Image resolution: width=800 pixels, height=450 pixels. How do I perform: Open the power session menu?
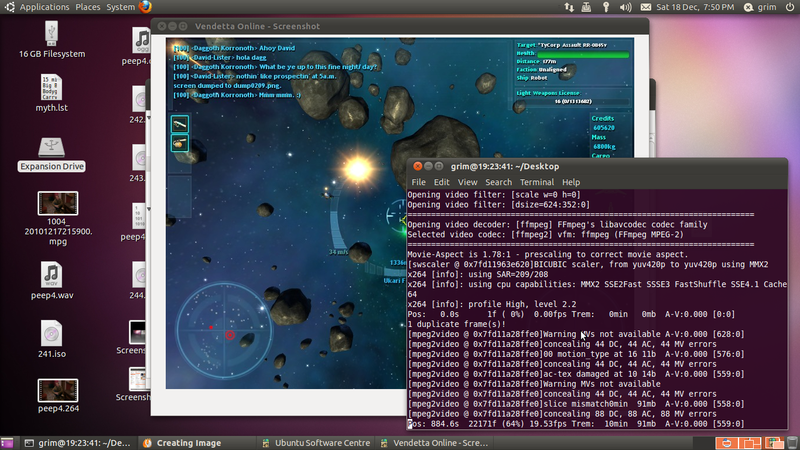[x=789, y=7]
